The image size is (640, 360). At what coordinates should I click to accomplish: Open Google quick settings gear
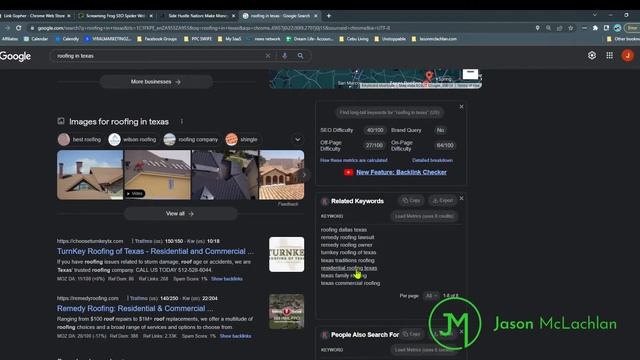pyautogui.click(x=592, y=56)
